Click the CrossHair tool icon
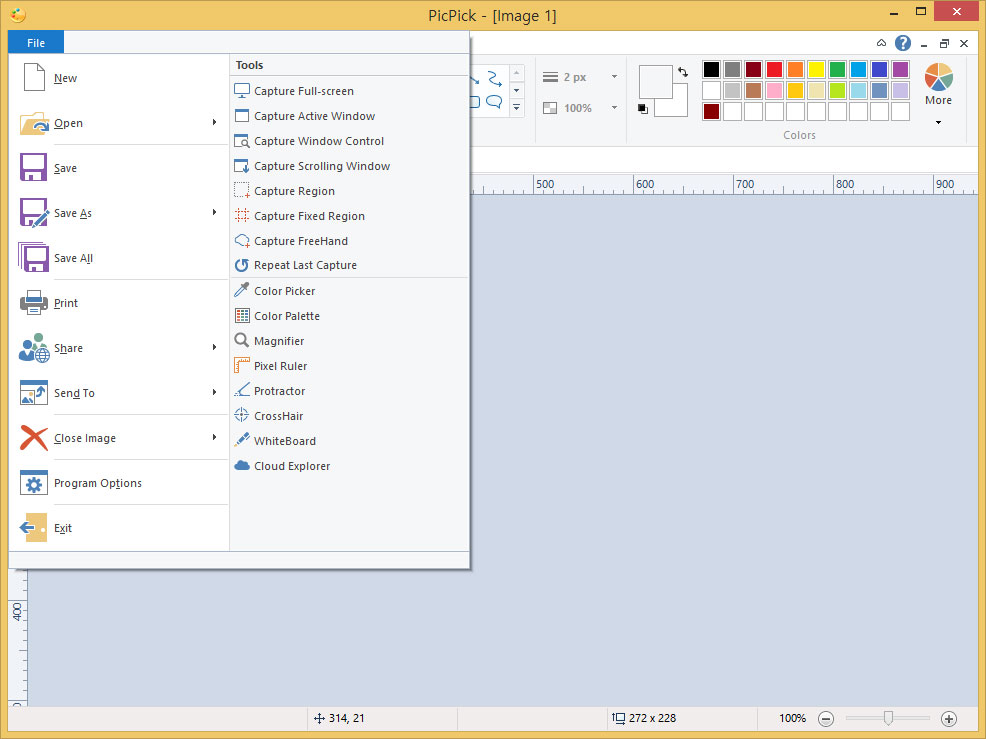This screenshot has height=739, width=986. [242, 416]
